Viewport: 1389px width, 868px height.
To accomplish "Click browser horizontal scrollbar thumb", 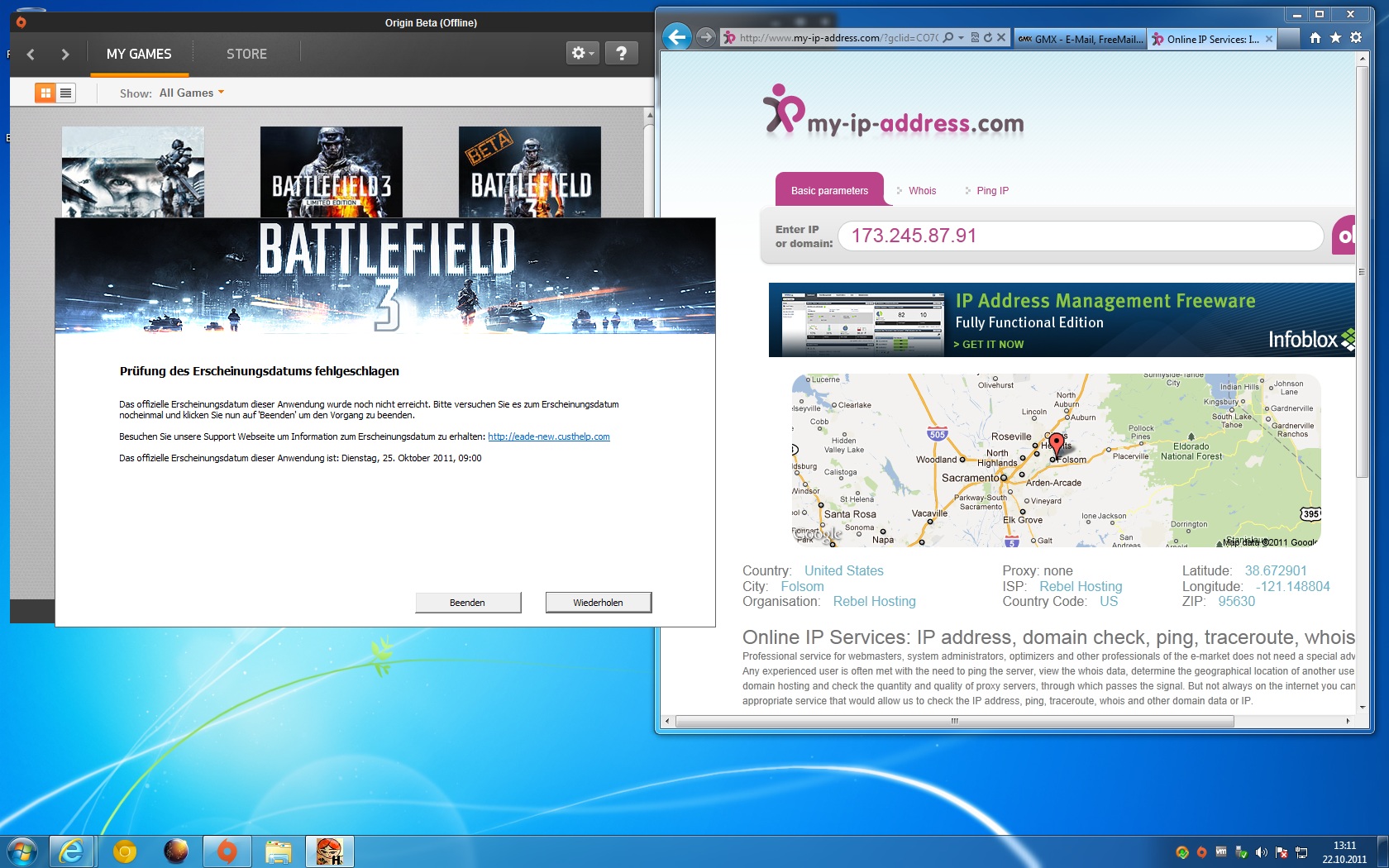I will click(955, 721).
